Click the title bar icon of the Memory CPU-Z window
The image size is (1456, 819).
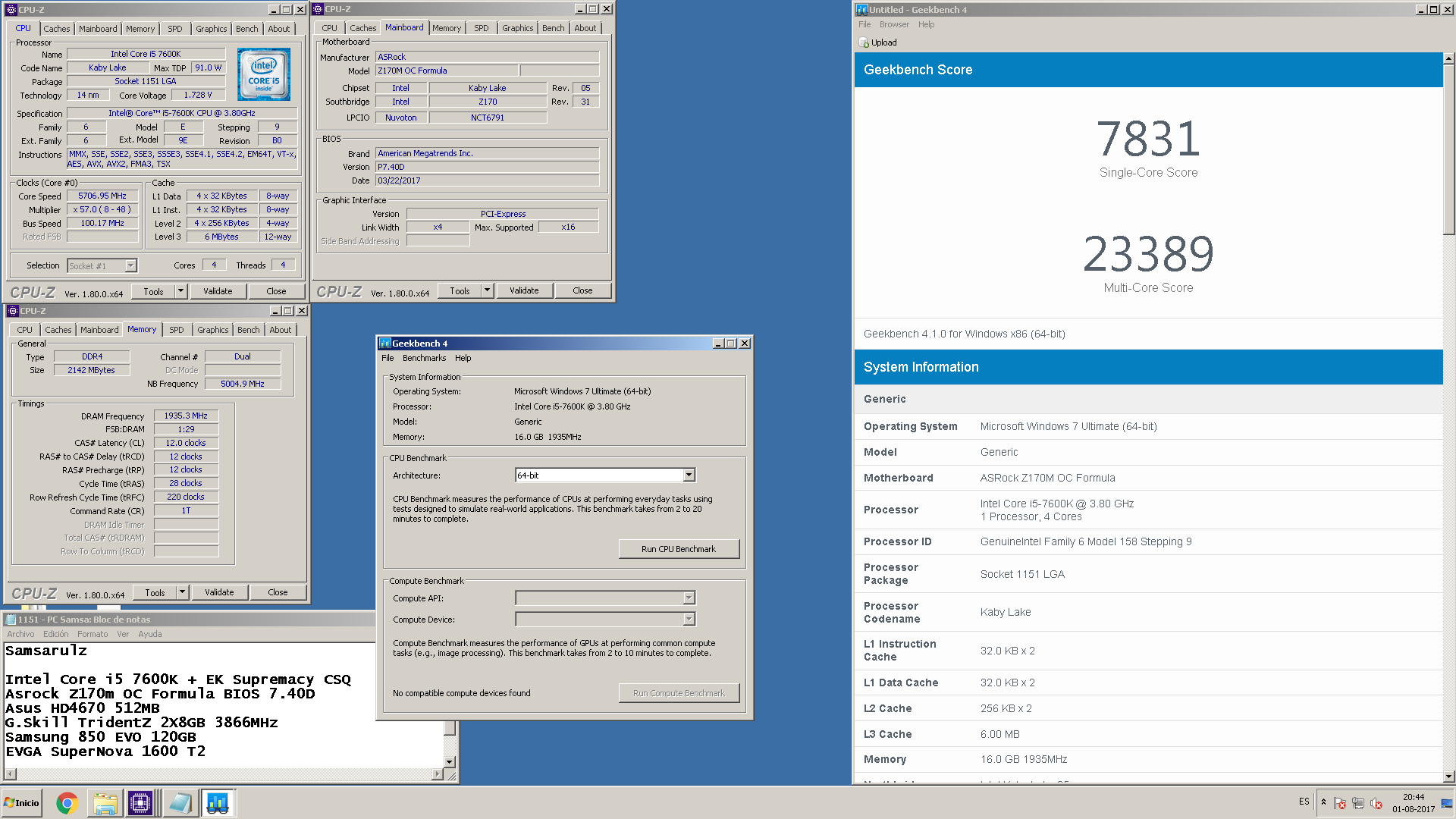coord(13,311)
